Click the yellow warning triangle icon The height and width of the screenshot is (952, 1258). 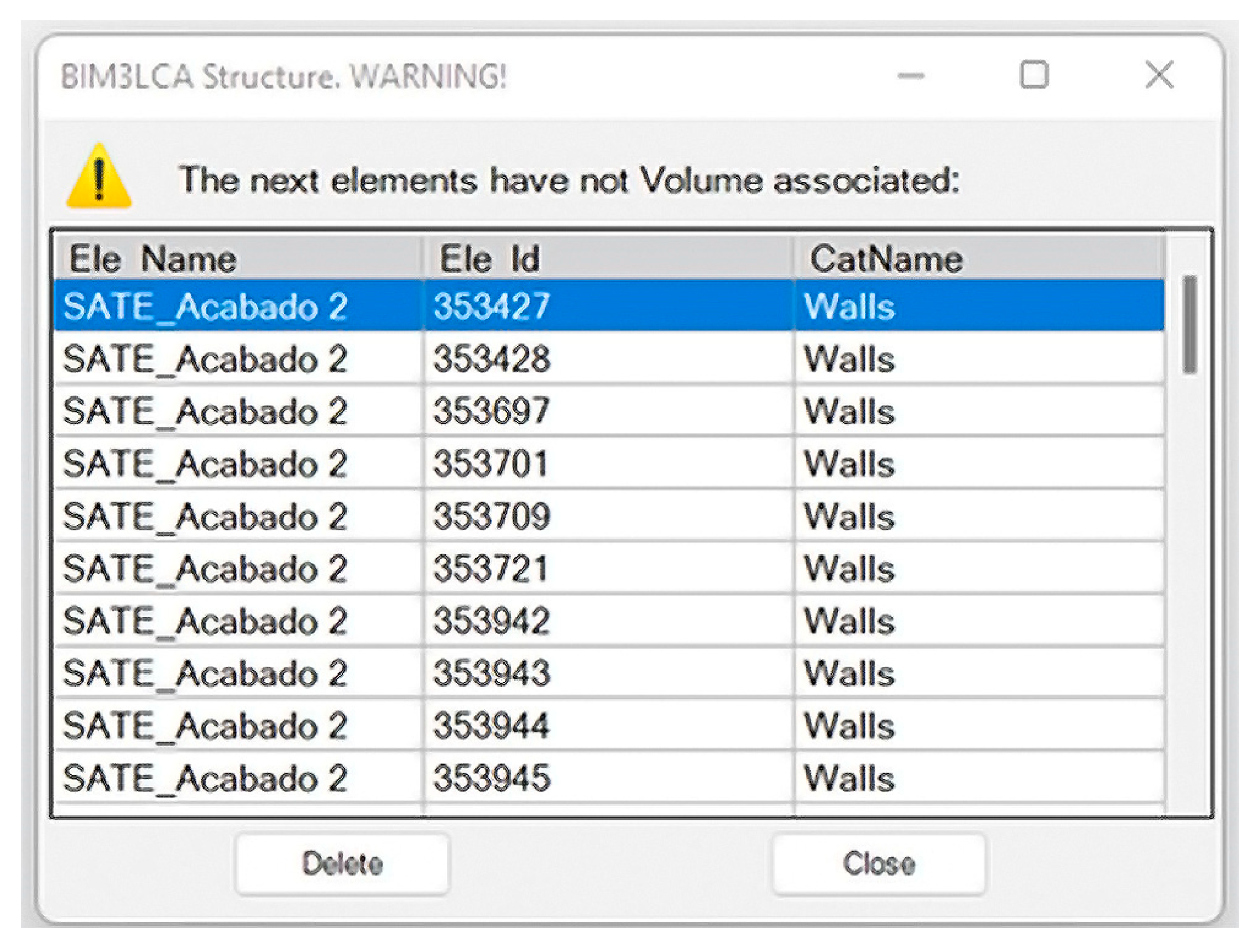99,177
